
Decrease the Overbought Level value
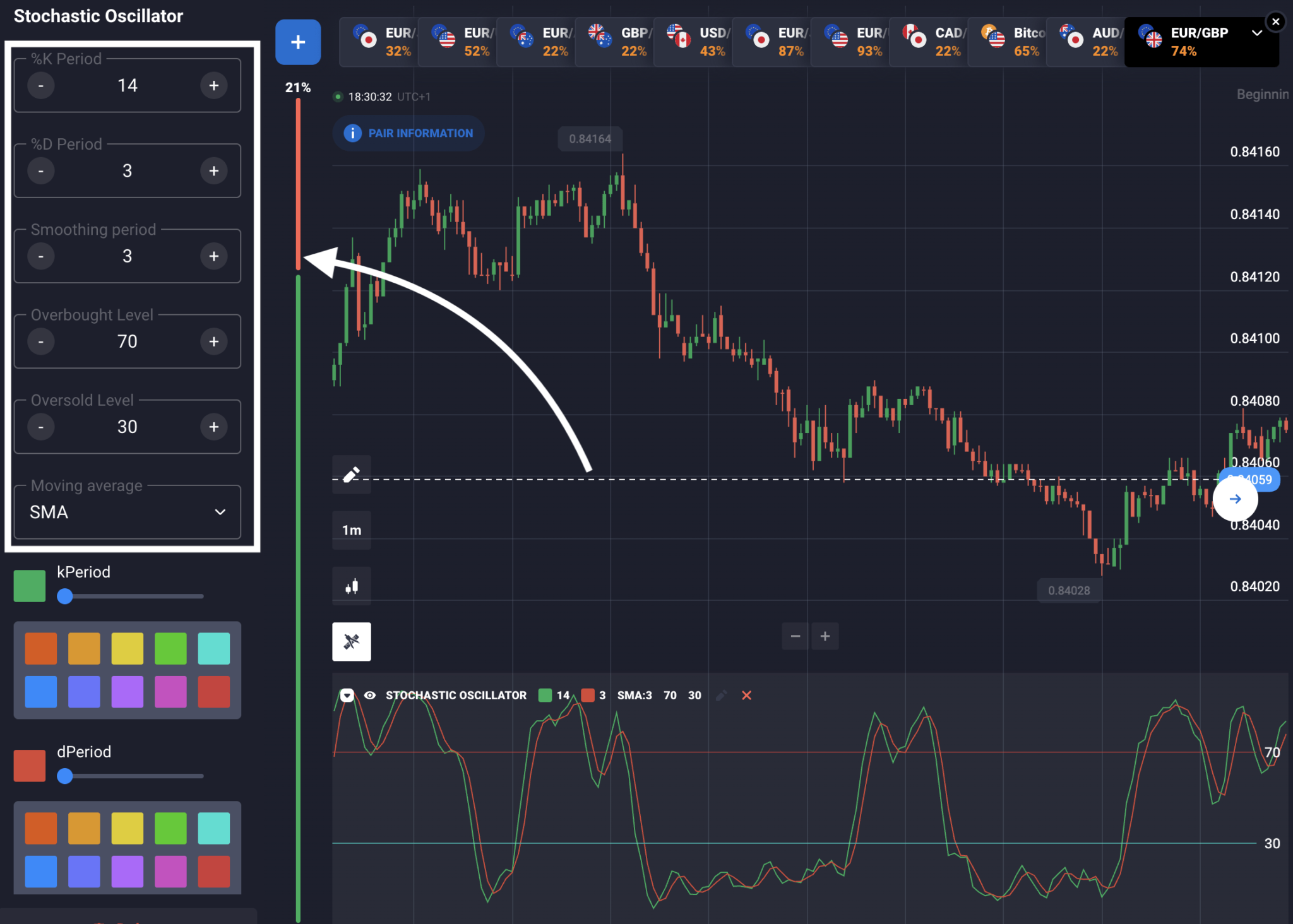pyautogui.click(x=41, y=341)
